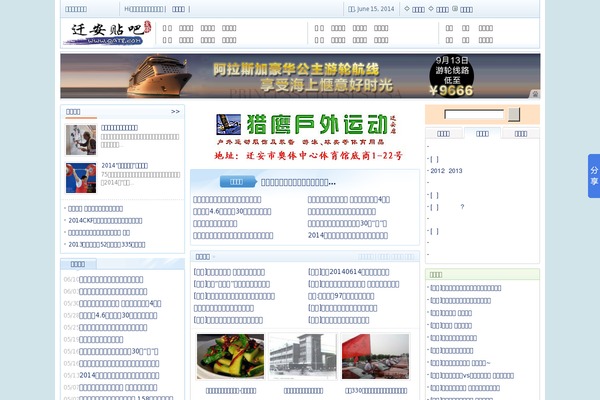Click the blue arrow-shaped label before the headline
Viewport: 600px width, 400px height.
(x=238, y=181)
